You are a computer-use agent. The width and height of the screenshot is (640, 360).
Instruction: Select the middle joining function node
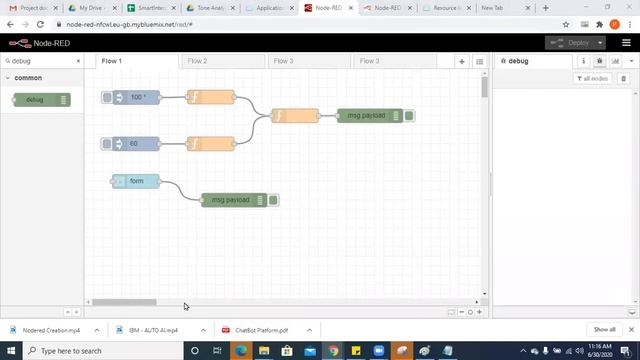295,116
